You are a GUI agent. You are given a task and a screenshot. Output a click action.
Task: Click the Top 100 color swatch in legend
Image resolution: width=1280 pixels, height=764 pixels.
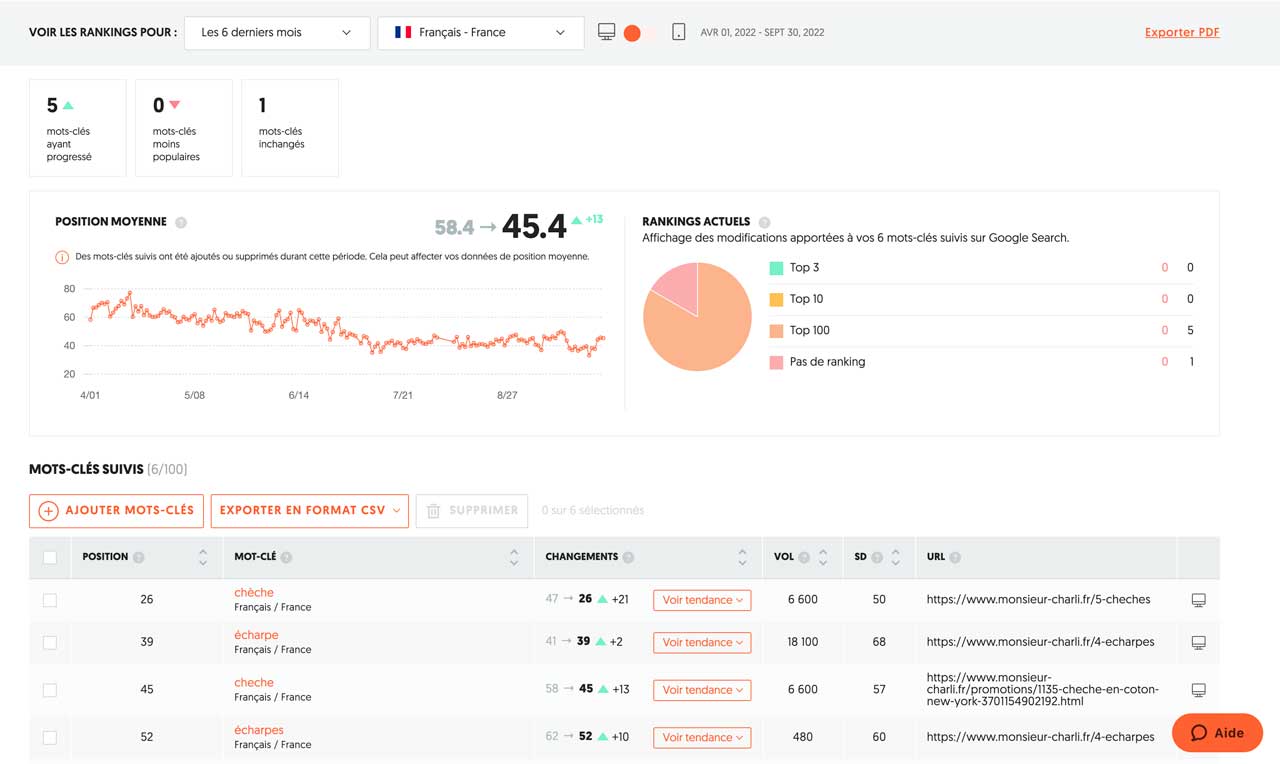pos(776,330)
